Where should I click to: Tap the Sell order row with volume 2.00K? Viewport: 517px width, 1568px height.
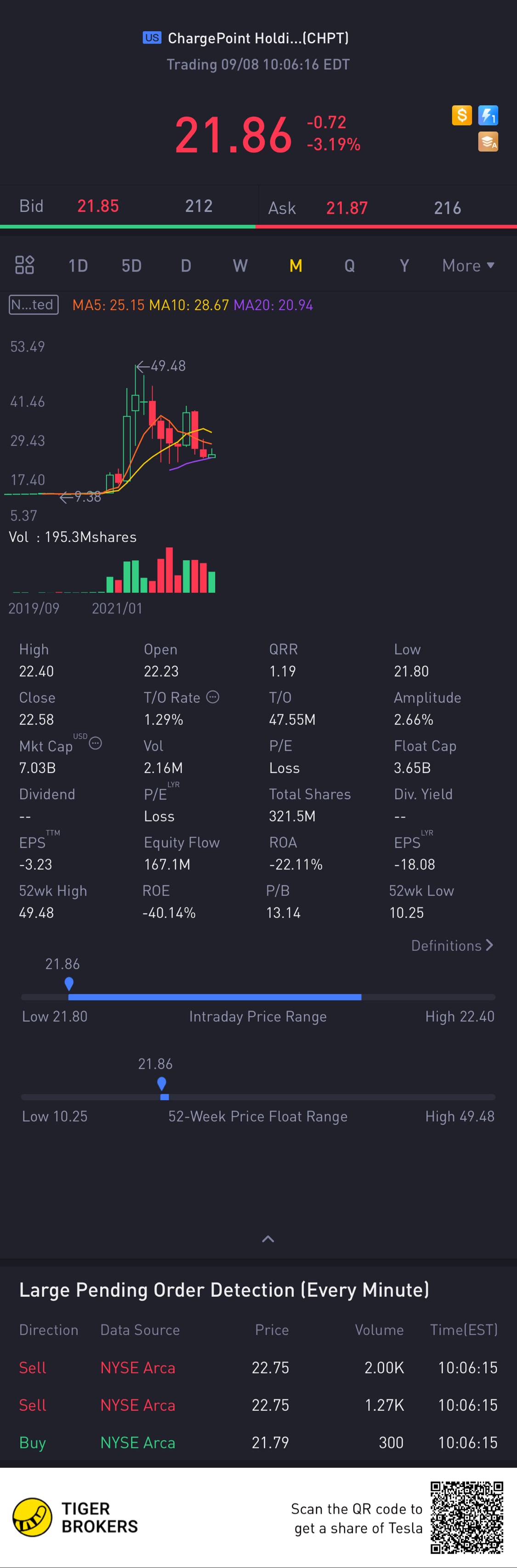pyautogui.click(x=258, y=1368)
